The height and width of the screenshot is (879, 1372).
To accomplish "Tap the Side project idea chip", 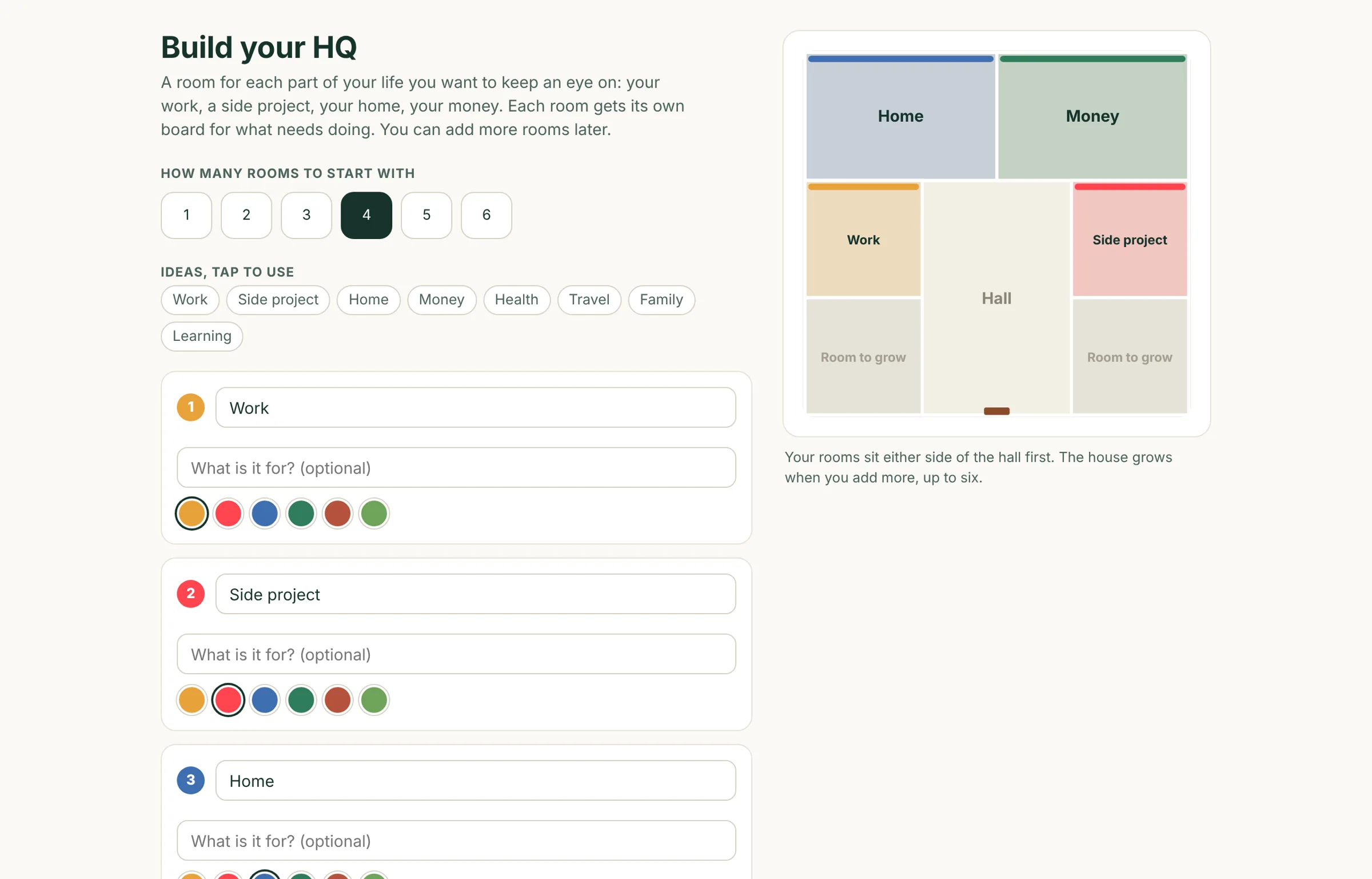I will point(278,300).
